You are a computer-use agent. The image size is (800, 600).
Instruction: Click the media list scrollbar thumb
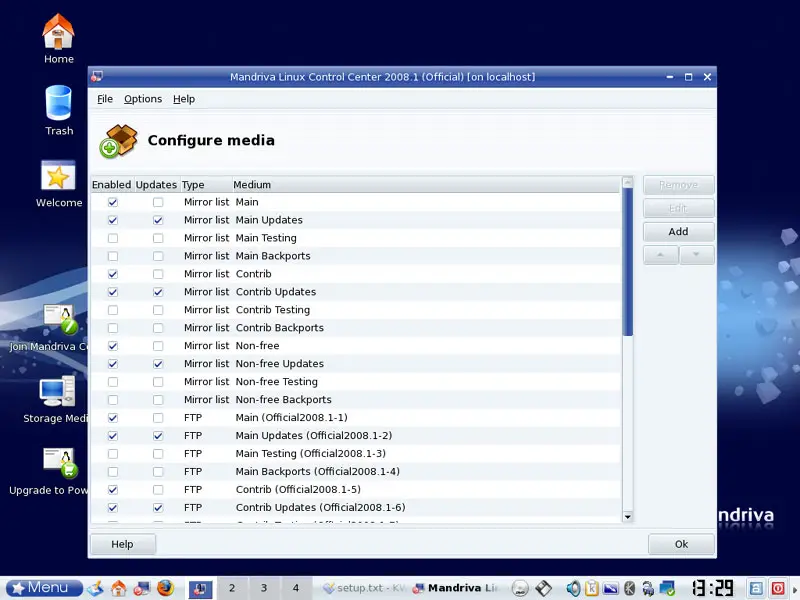[628, 262]
